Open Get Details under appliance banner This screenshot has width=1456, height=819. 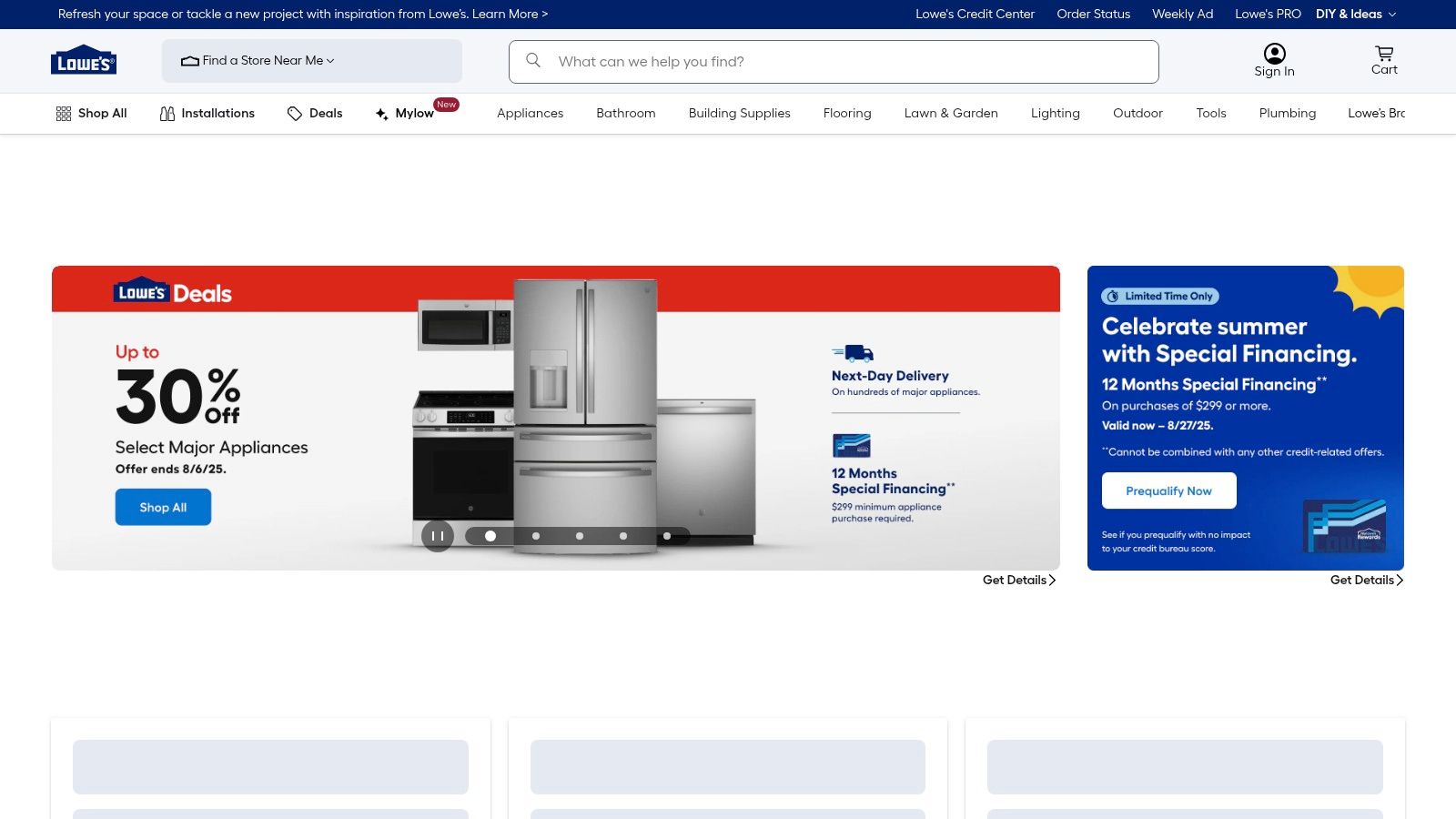coord(1019,581)
